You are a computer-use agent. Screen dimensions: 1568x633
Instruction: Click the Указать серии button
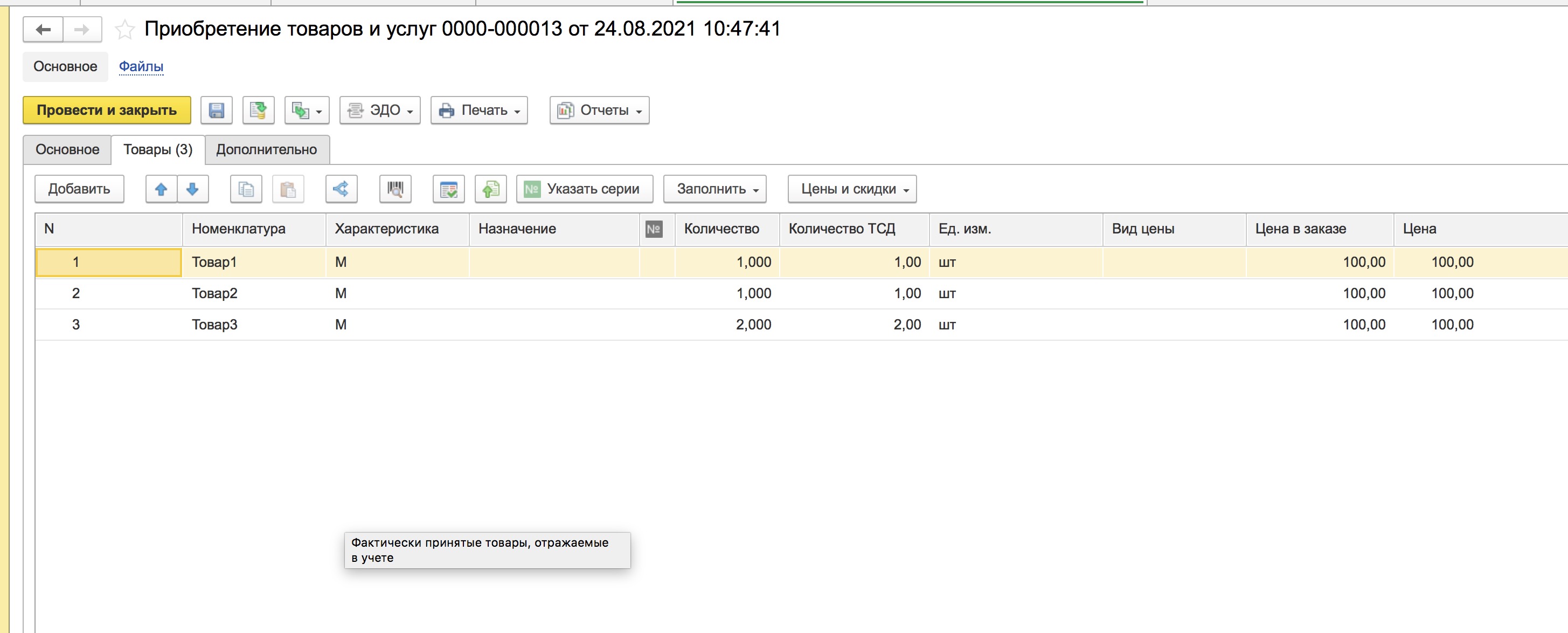pyautogui.click(x=585, y=189)
